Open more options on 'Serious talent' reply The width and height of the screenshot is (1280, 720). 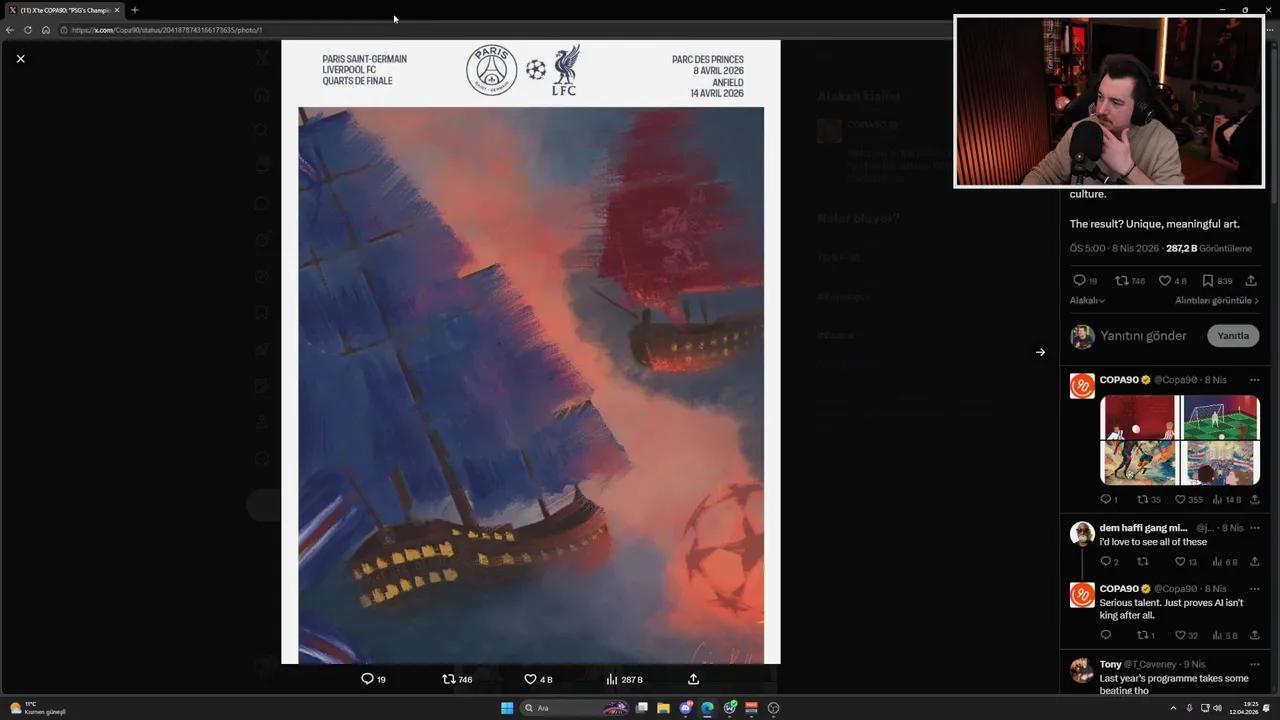pyautogui.click(x=1254, y=589)
